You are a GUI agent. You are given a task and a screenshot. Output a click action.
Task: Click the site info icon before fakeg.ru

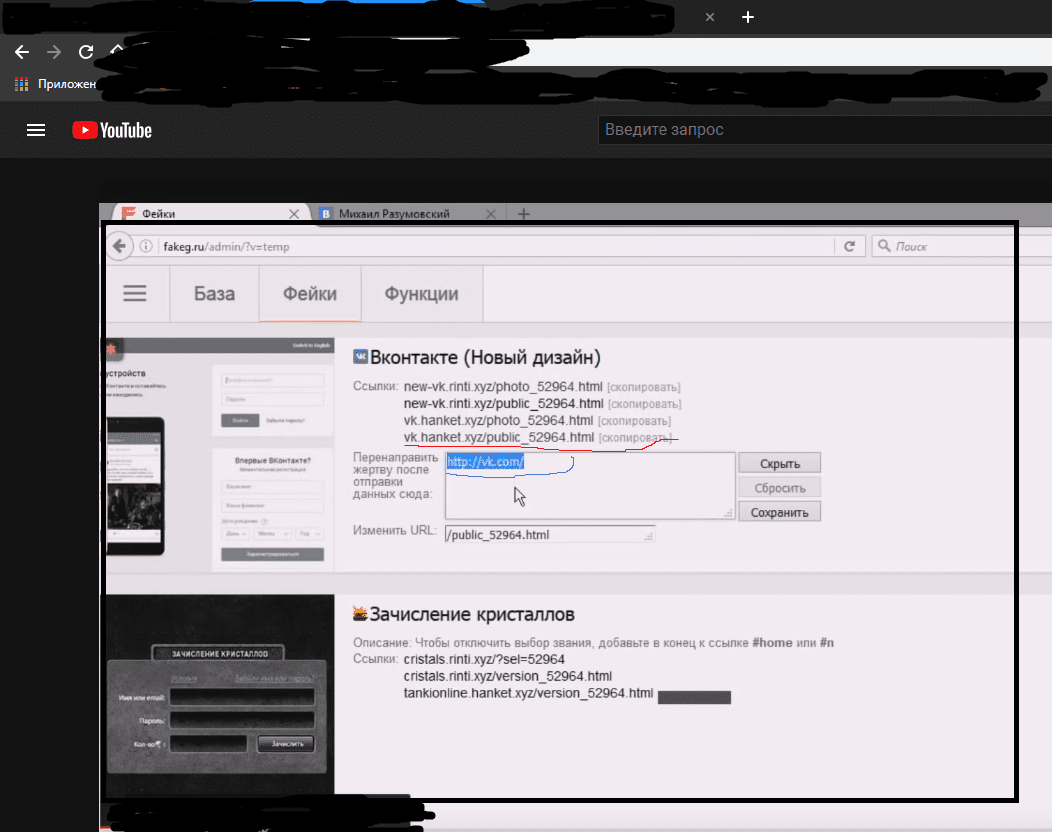pos(146,246)
